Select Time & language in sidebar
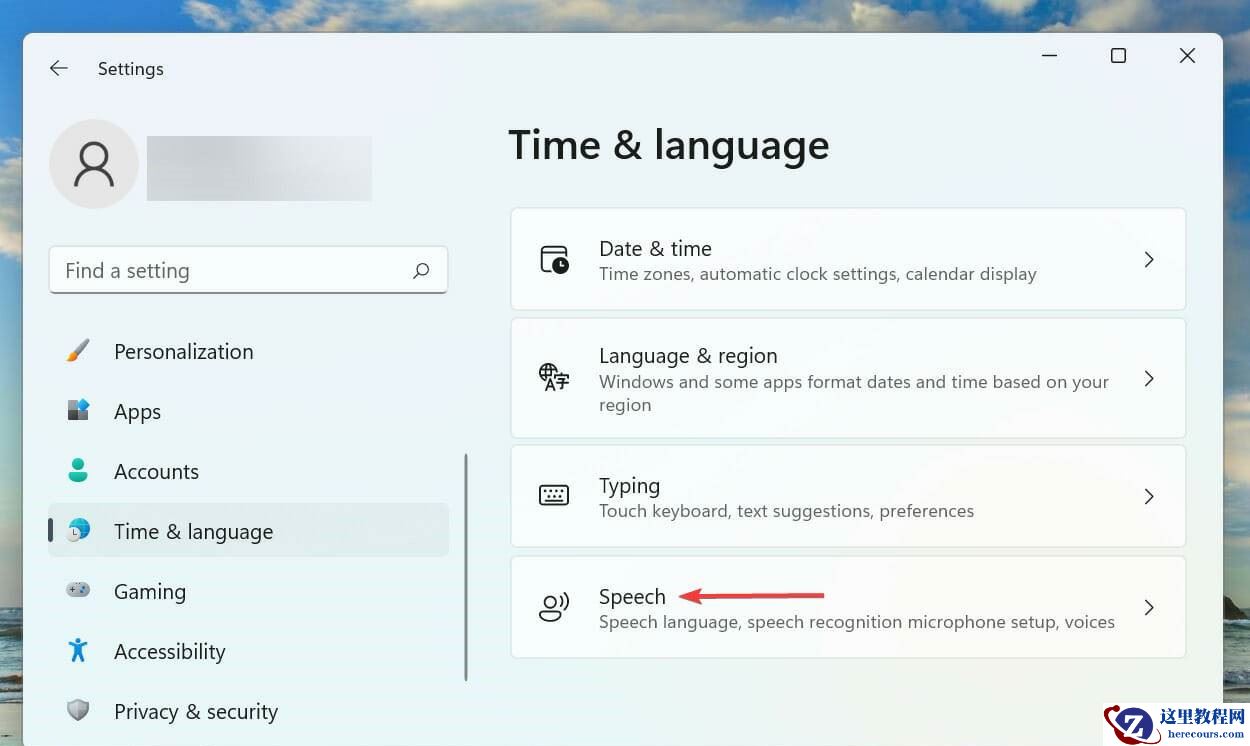 click(x=248, y=531)
